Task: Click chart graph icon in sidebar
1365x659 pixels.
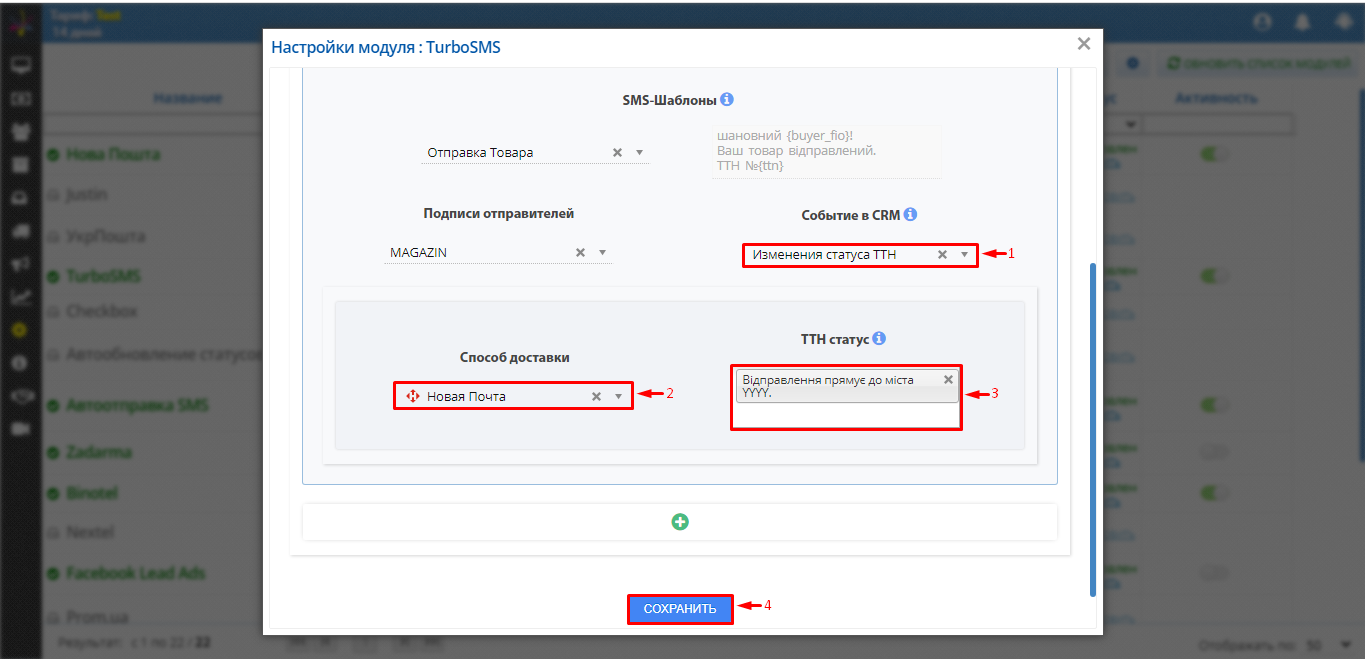Action: 20,296
